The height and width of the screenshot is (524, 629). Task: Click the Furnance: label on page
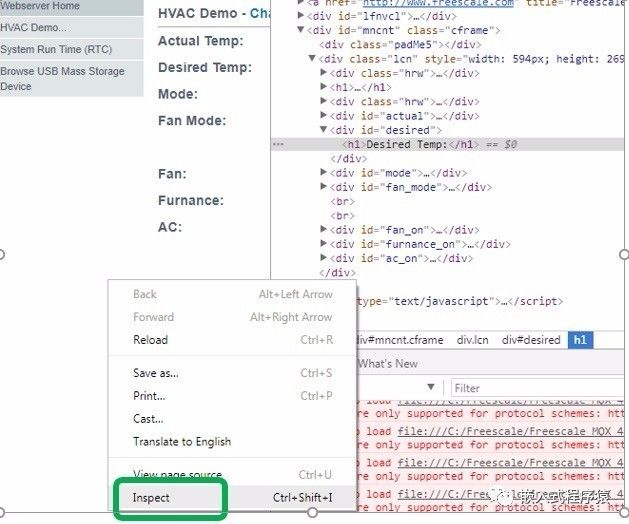coord(191,200)
